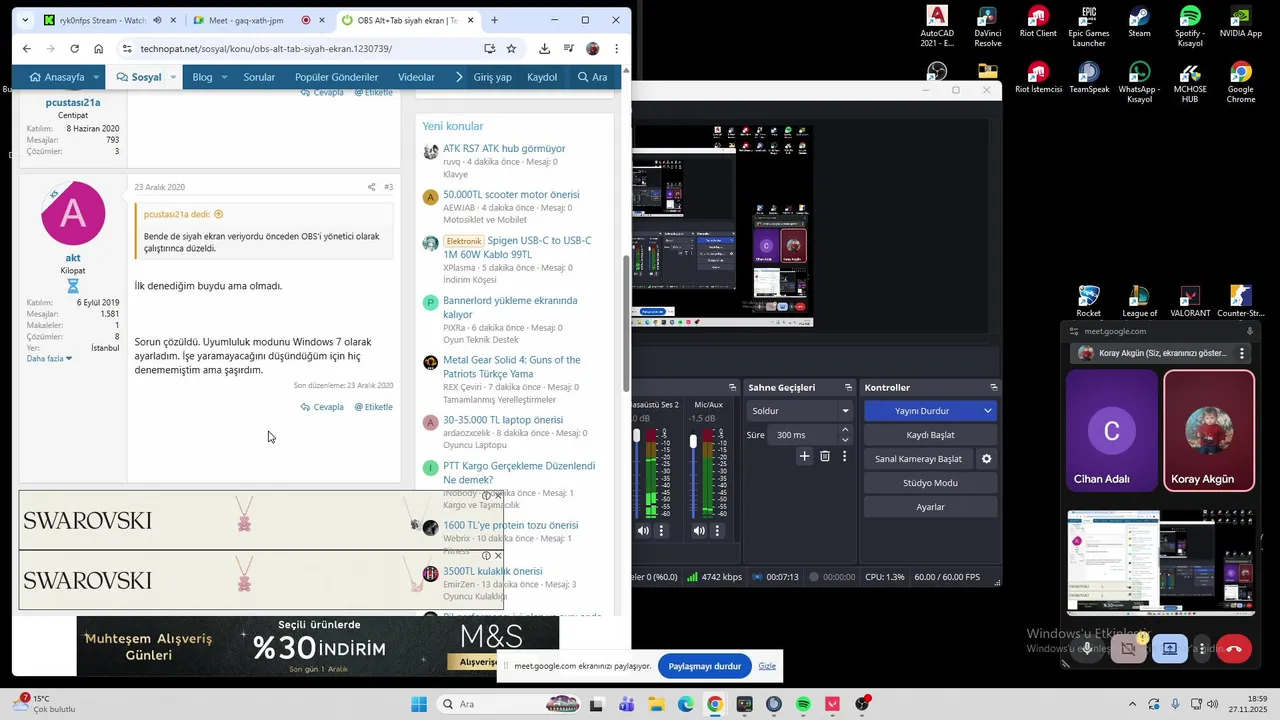Image resolution: width=1280 pixels, height=720 pixels.
Task: Undock the Kontroller panel
Action: tap(994, 387)
